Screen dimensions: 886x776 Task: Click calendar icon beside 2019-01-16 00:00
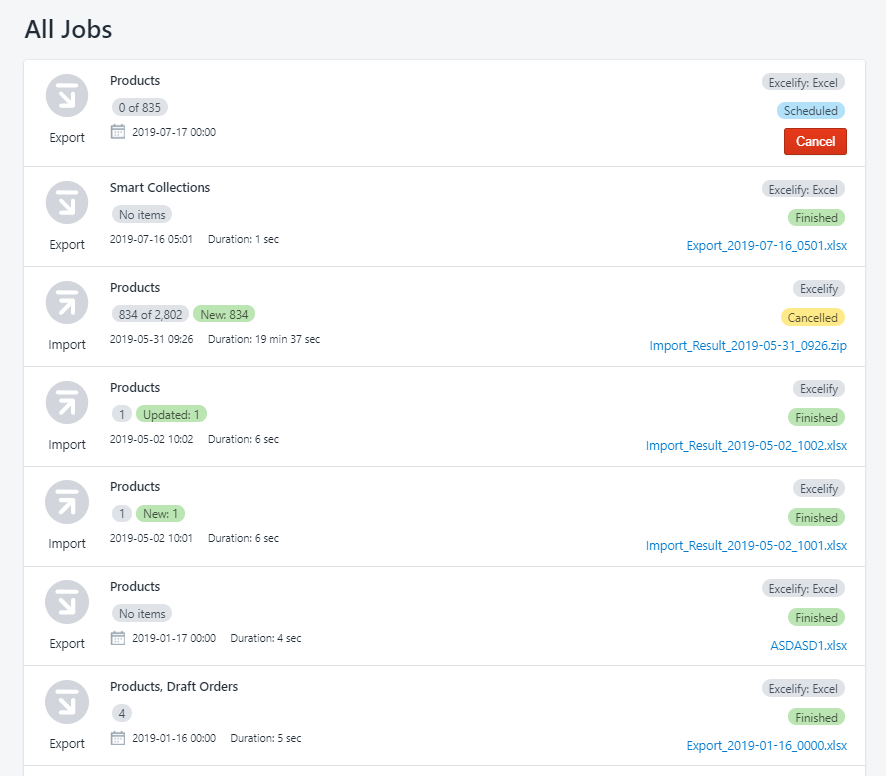(x=118, y=738)
